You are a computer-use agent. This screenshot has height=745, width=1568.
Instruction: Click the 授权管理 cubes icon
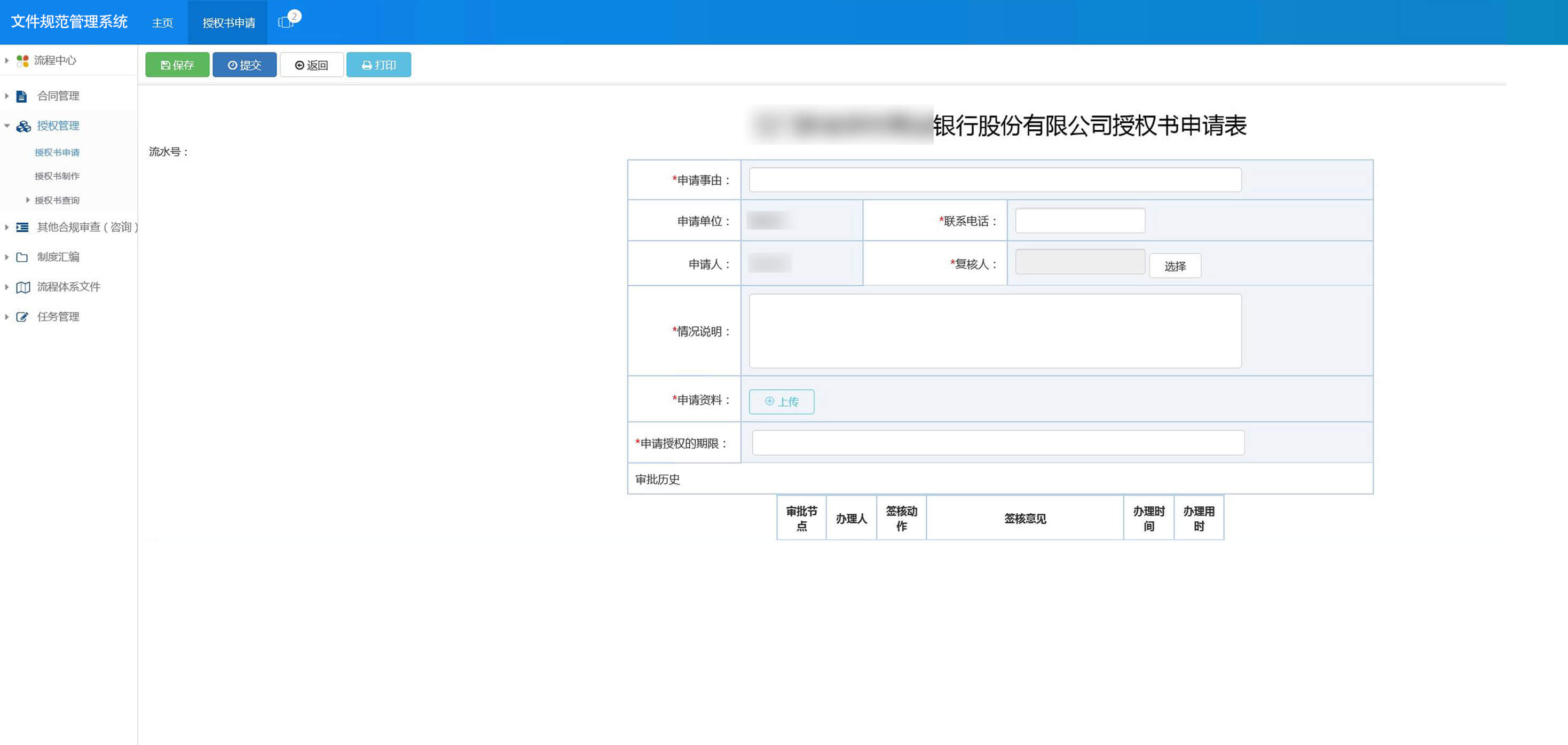[x=23, y=126]
